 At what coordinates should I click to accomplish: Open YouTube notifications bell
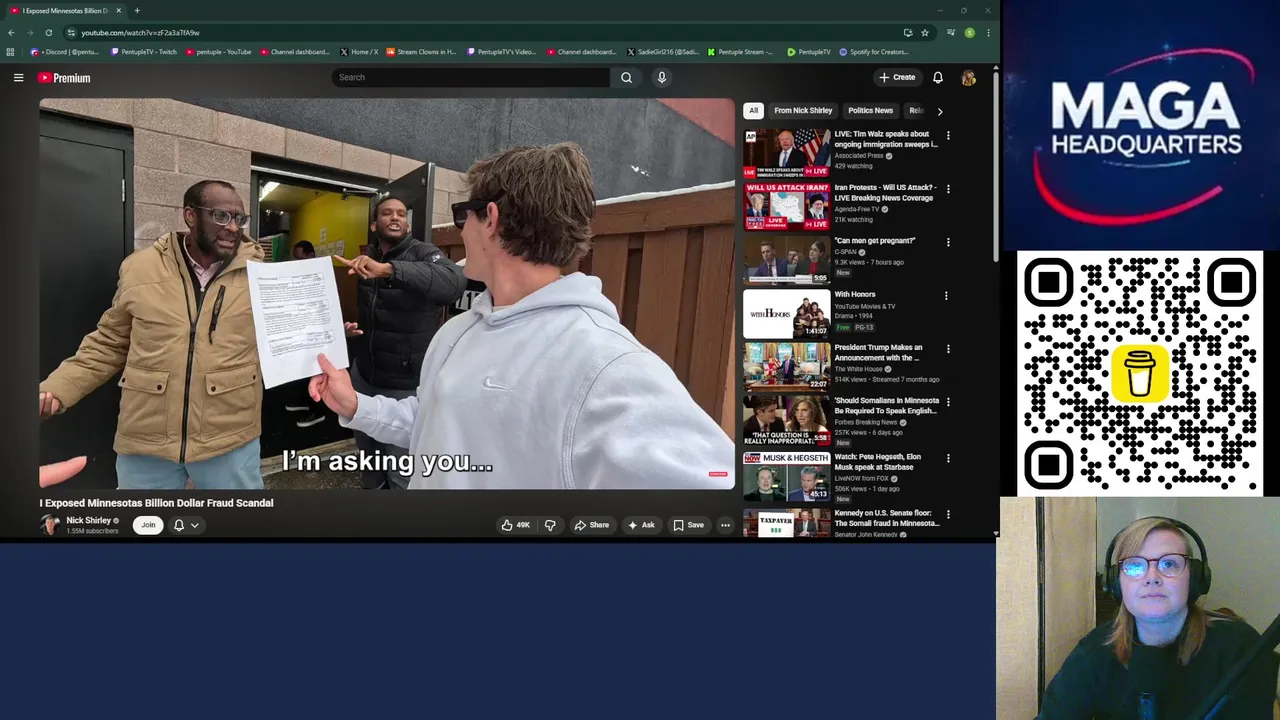click(938, 77)
